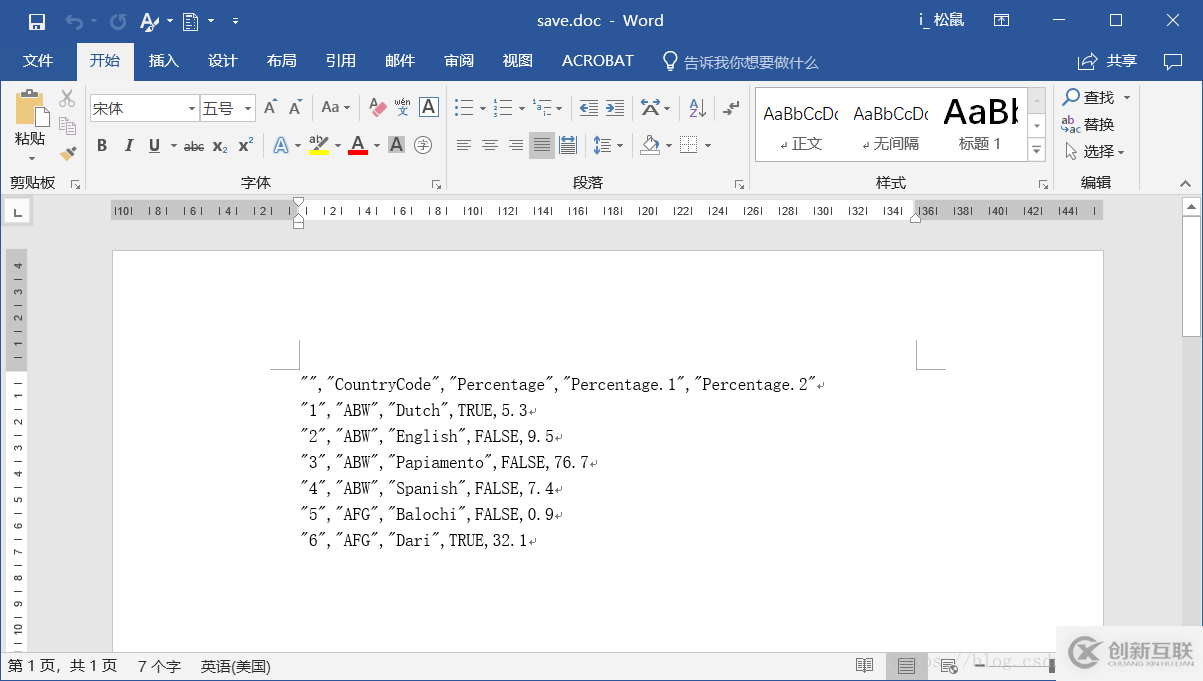
Task: Toggle Bold formatting
Action: point(102,146)
